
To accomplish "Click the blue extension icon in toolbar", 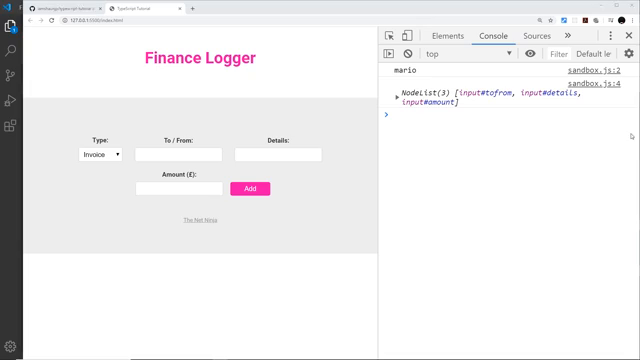I will (564, 20).
